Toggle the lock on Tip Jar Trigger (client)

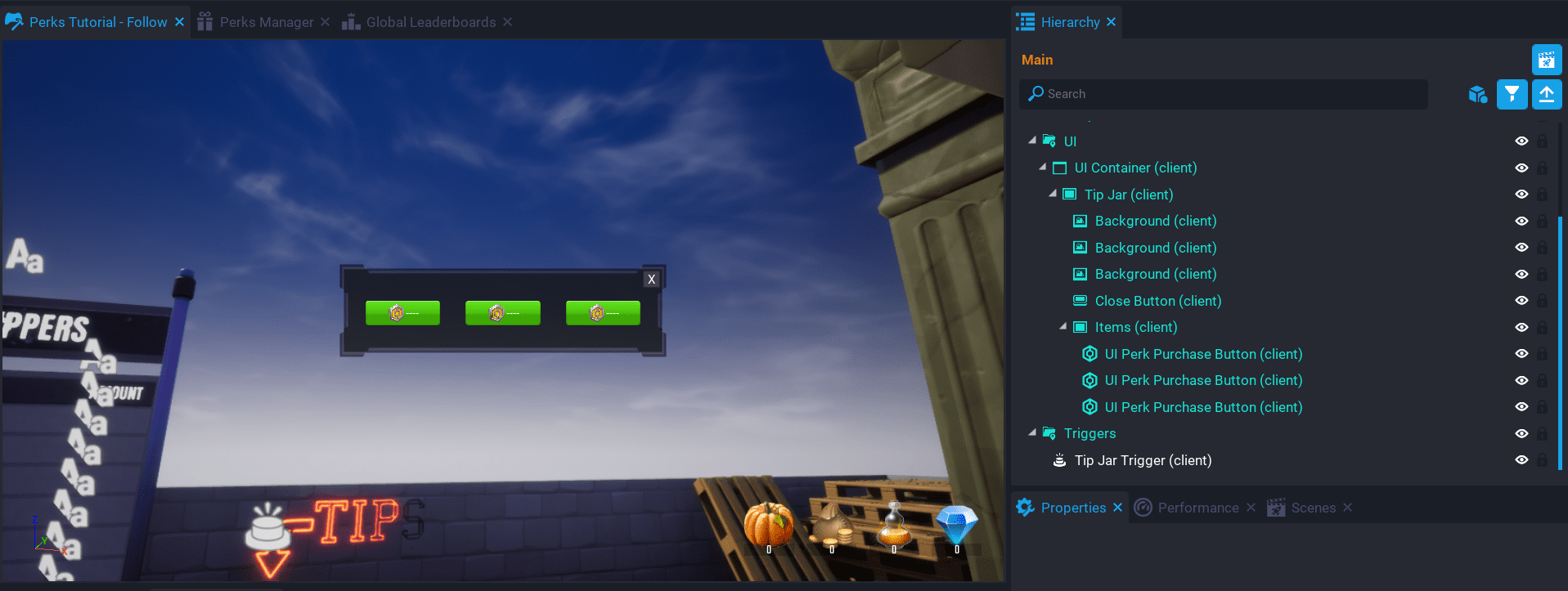pos(1542,460)
